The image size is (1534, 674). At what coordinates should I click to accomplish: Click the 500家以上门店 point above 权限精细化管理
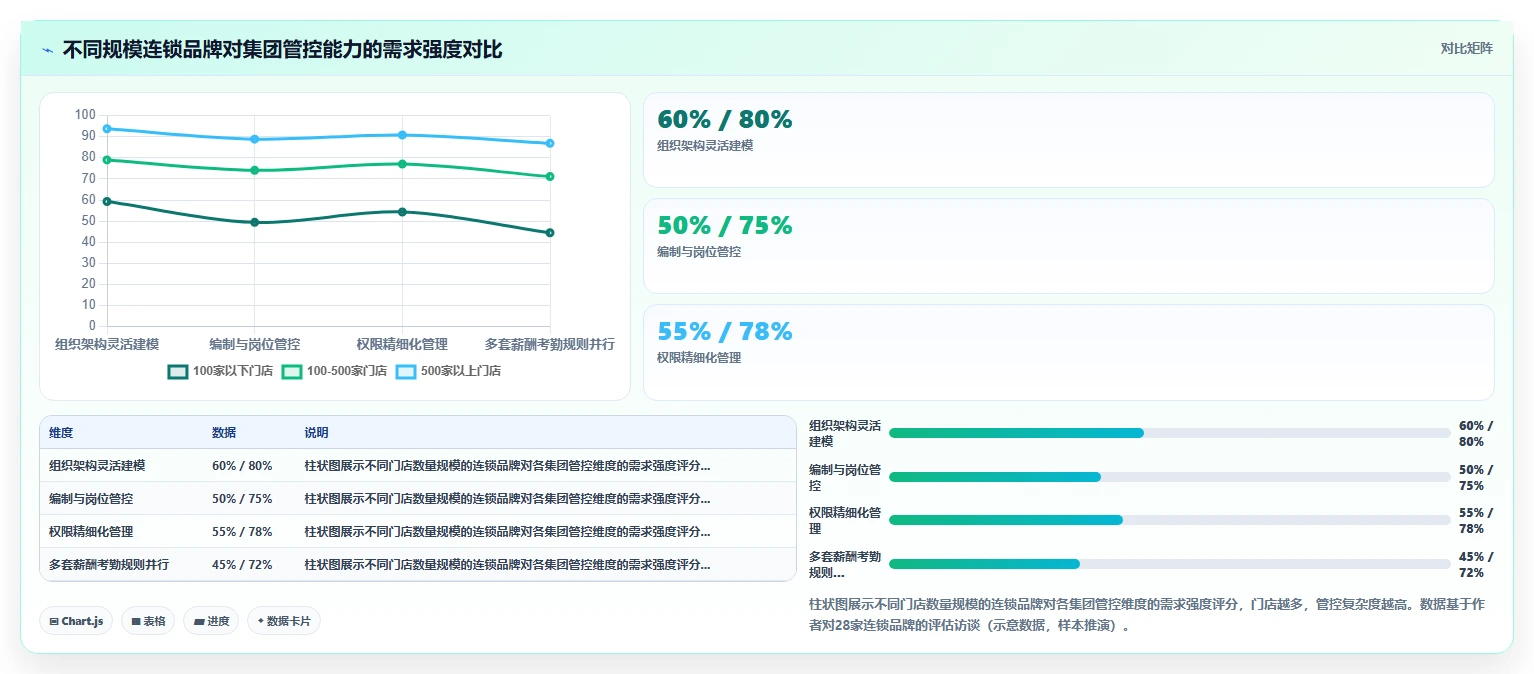coord(402,135)
